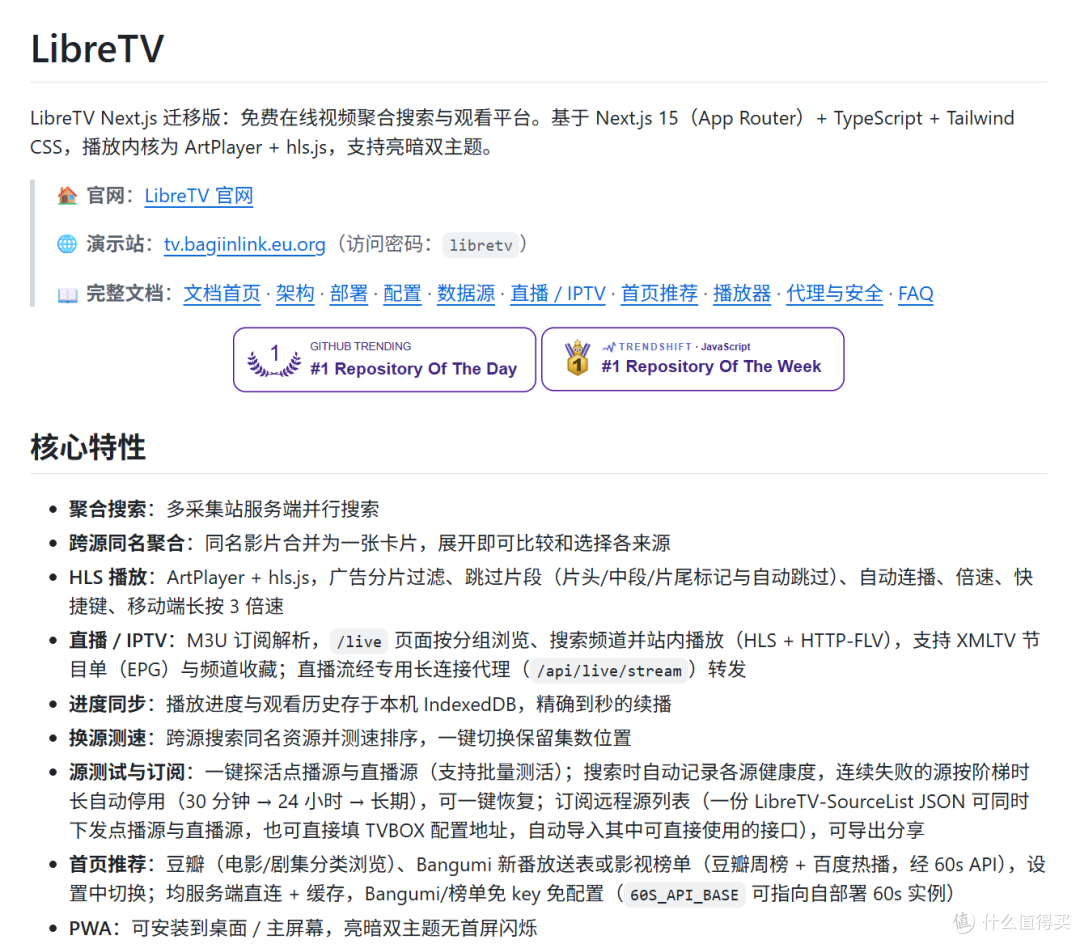1080x944 pixels.
Task: Open the LibreTV 官网 link
Action: [x=199, y=196]
